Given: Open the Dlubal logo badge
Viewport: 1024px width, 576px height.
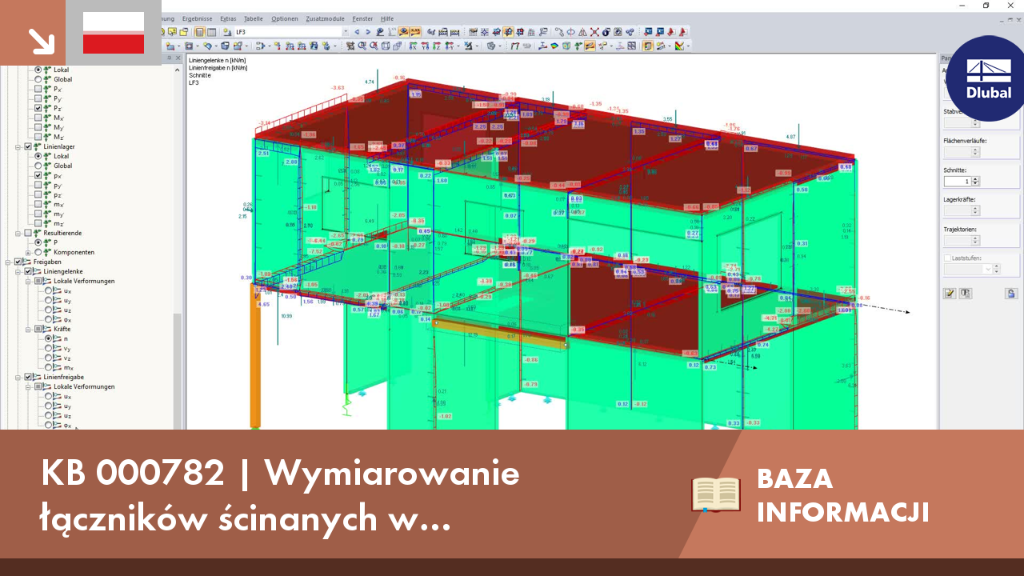Looking at the screenshot, I should (987, 78).
